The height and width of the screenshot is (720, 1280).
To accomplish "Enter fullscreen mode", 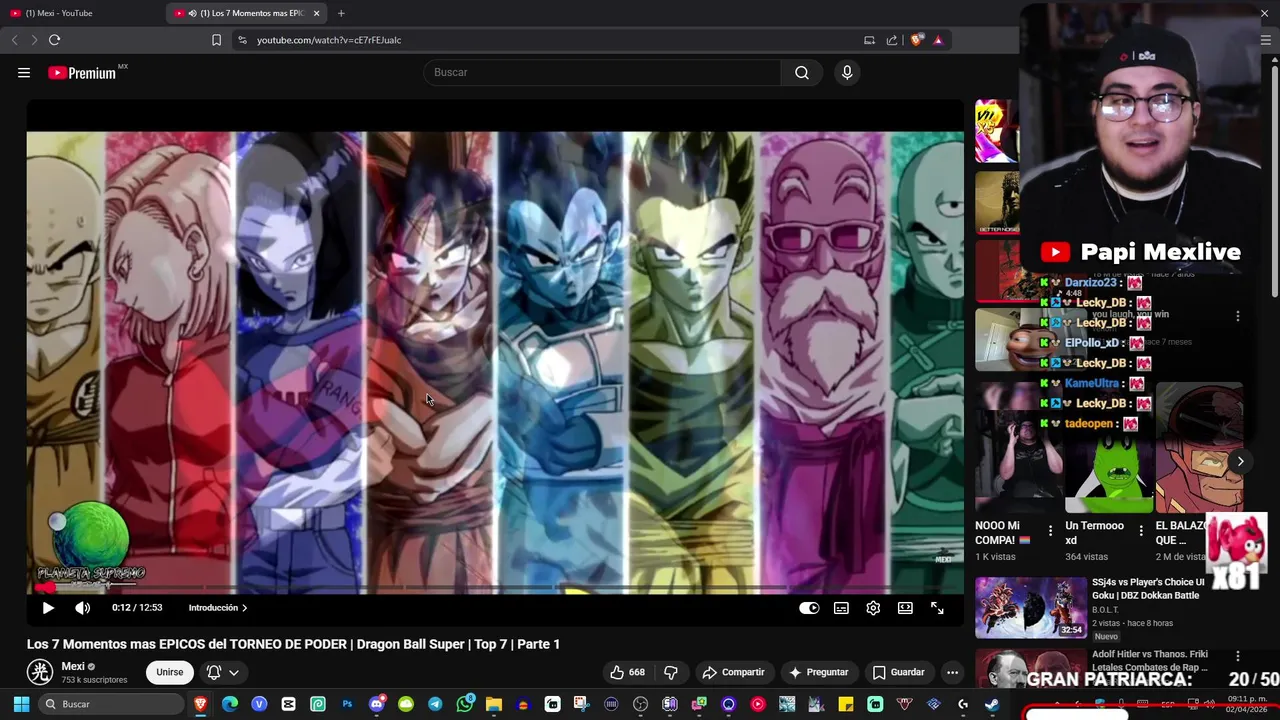I will pos(937,608).
